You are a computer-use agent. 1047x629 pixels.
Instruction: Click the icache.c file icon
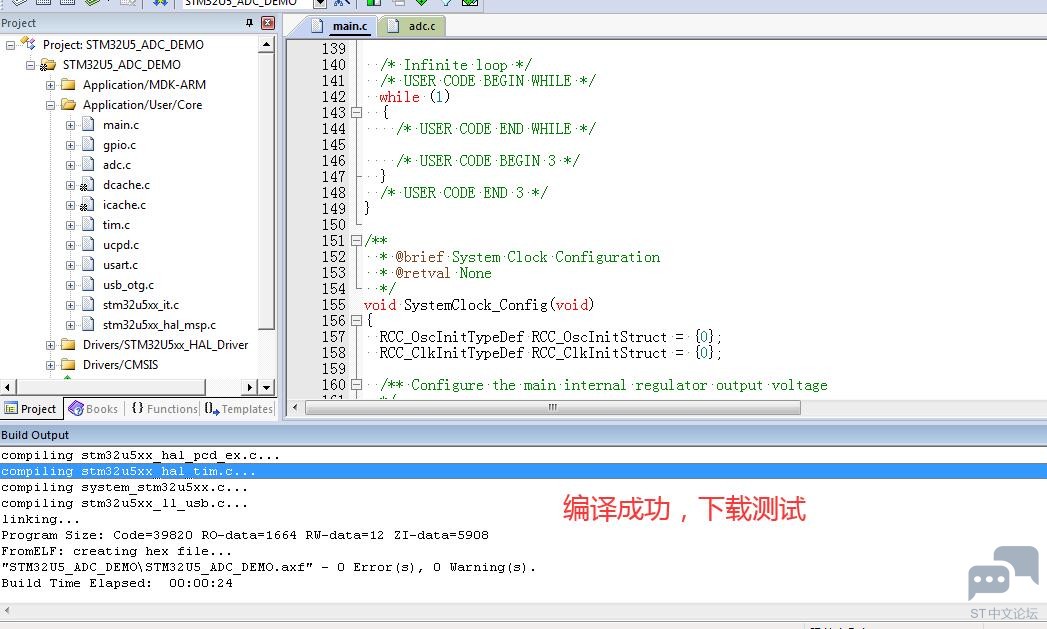(x=87, y=204)
